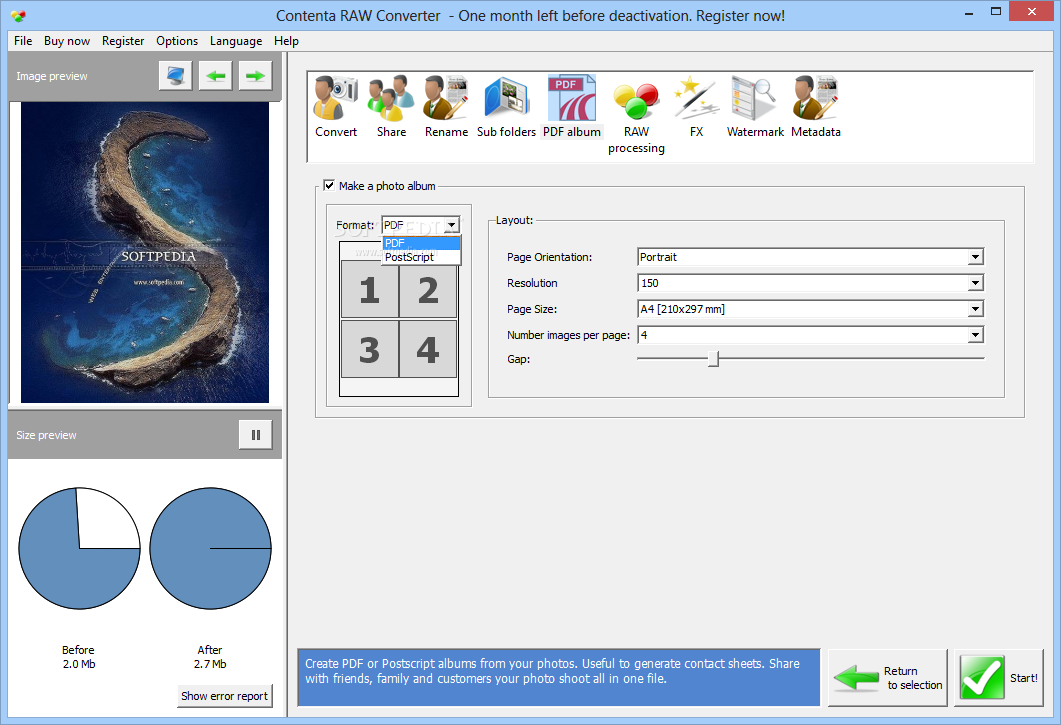The image size is (1061, 725).
Task: Select the PDF album tool
Action: [x=572, y=107]
